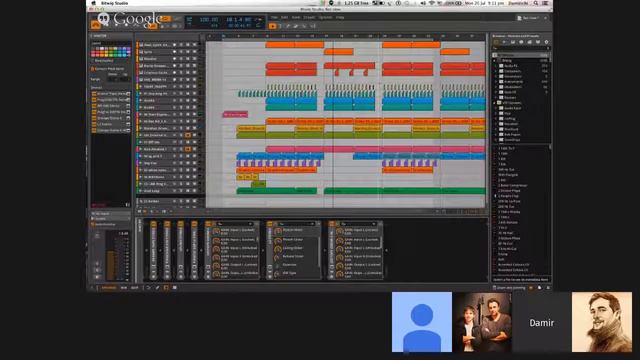The image size is (640, 360).
Task: Pick the top-left color swatch in inspector
Action: tap(93, 49)
